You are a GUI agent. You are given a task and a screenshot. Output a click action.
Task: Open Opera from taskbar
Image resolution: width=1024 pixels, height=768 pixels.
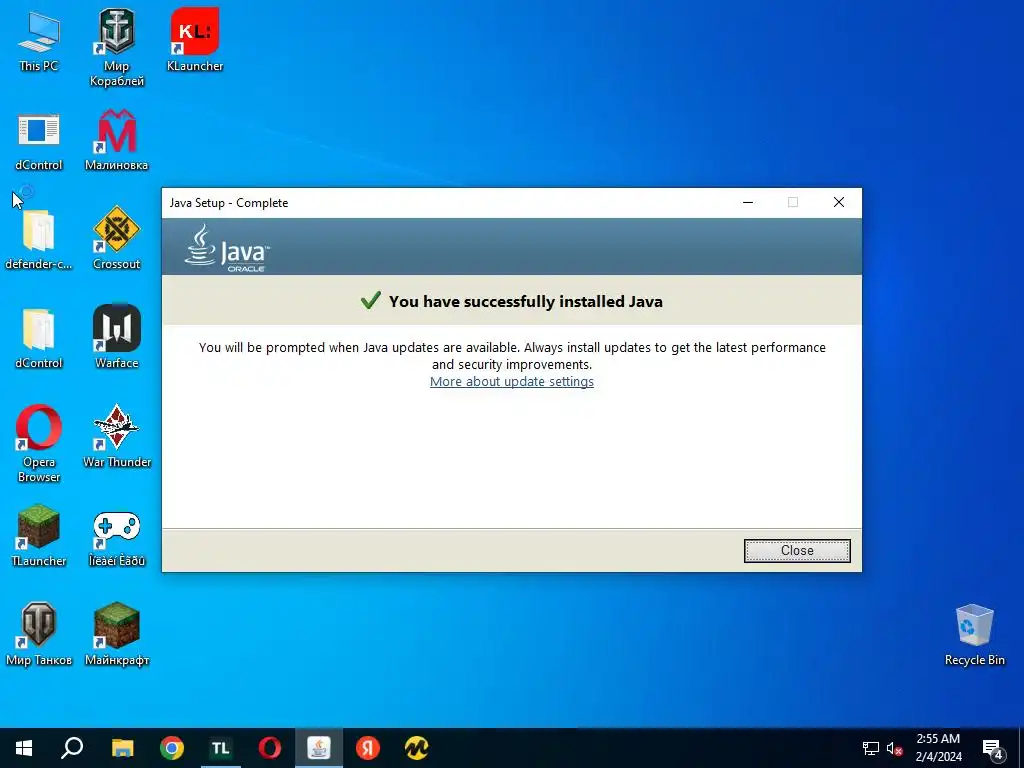click(270, 748)
